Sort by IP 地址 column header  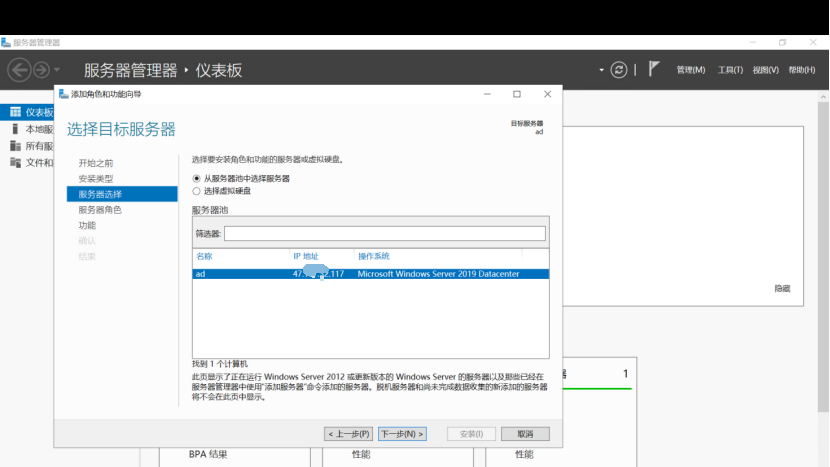pos(305,256)
